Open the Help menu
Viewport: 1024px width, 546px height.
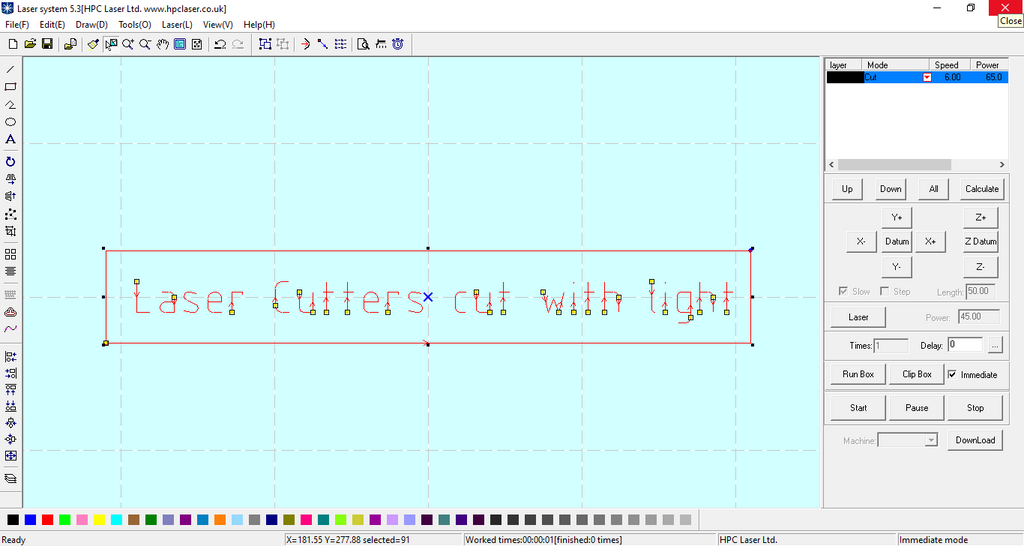(x=259, y=25)
